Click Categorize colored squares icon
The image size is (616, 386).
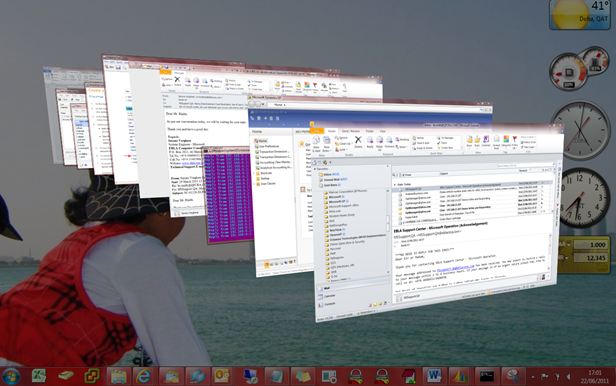pos(506,141)
